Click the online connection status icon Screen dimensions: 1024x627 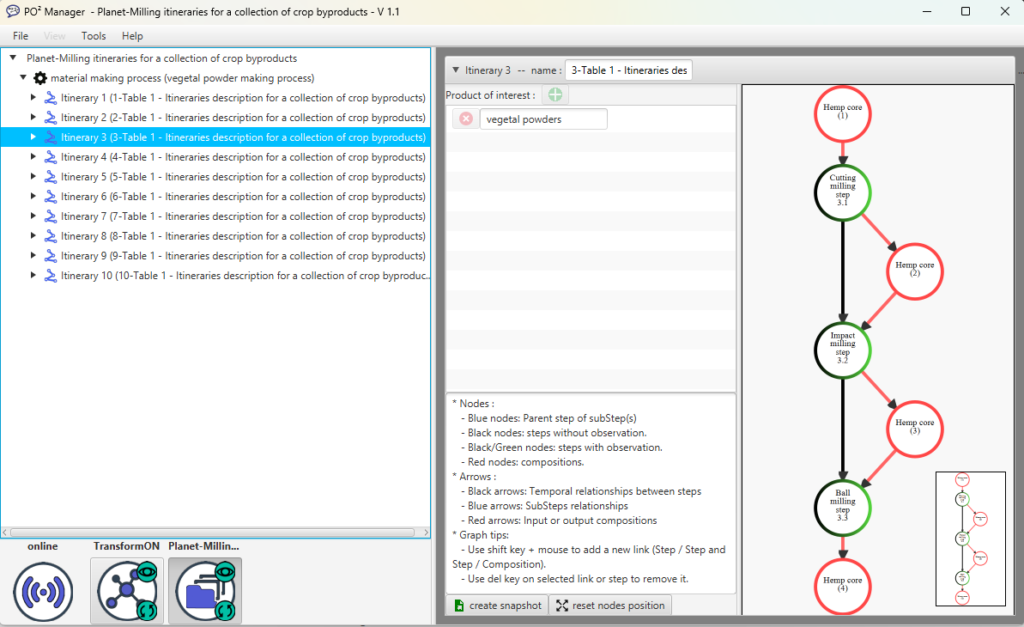[43, 591]
